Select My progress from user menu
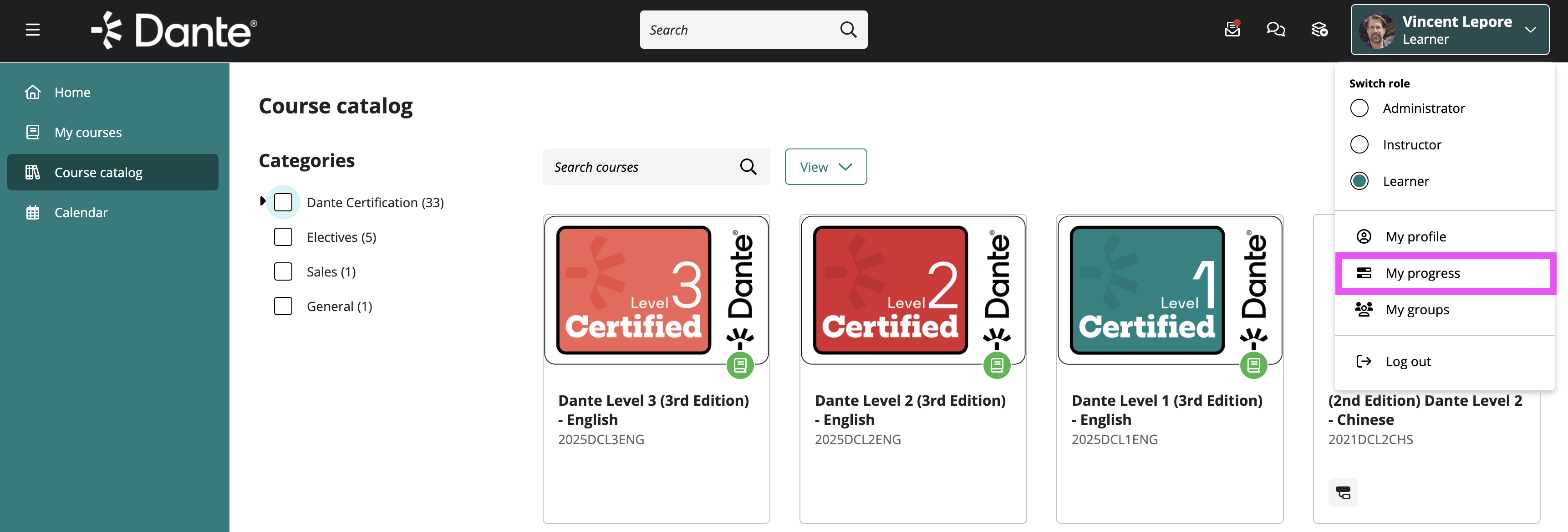The height and width of the screenshot is (532, 1568). (x=1422, y=273)
